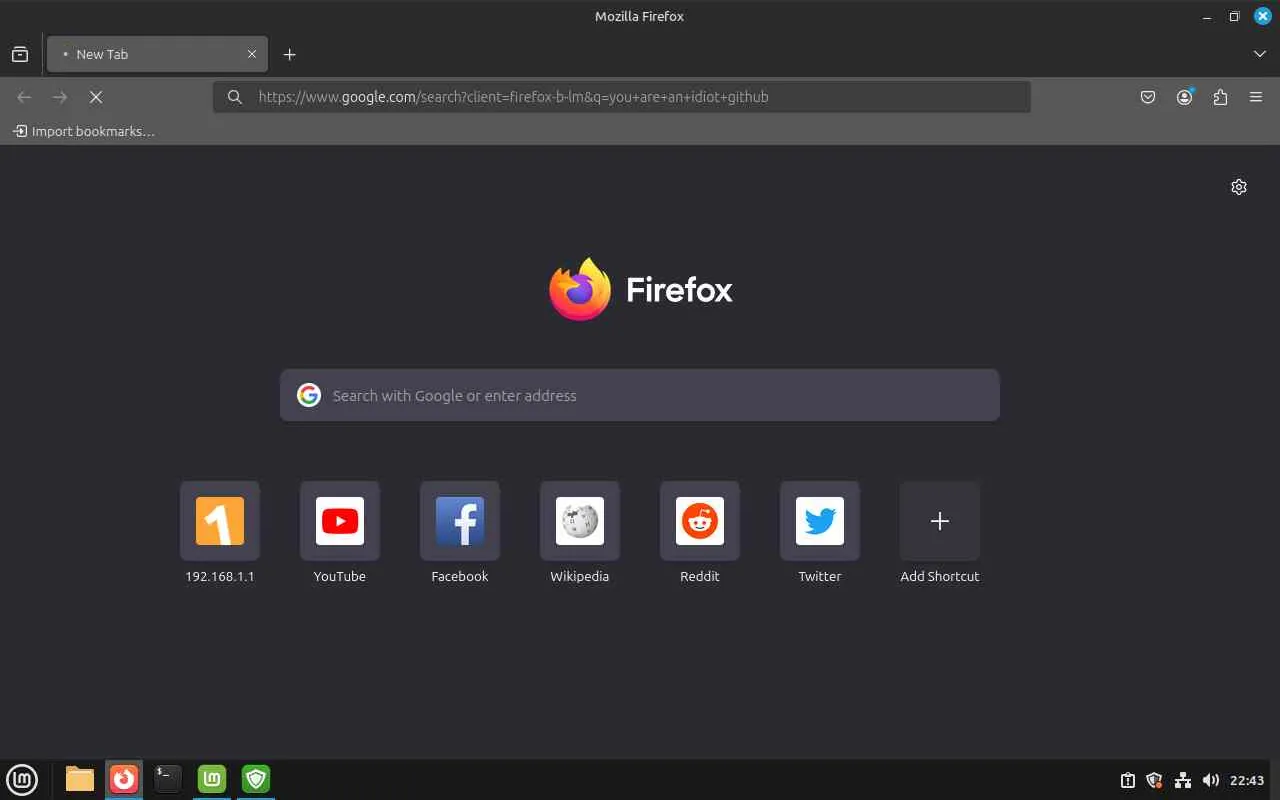This screenshot has width=1280, height=800.
Task: Expand the list all tabs chevron
Action: click(1260, 54)
